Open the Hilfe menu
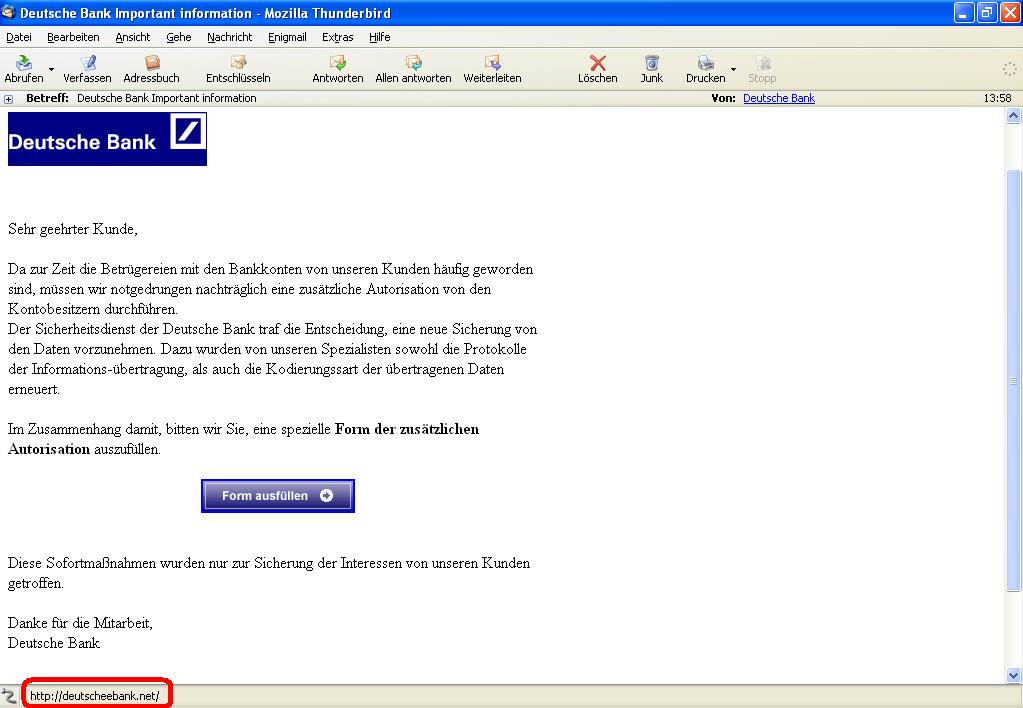1023x708 pixels. click(x=380, y=37)
